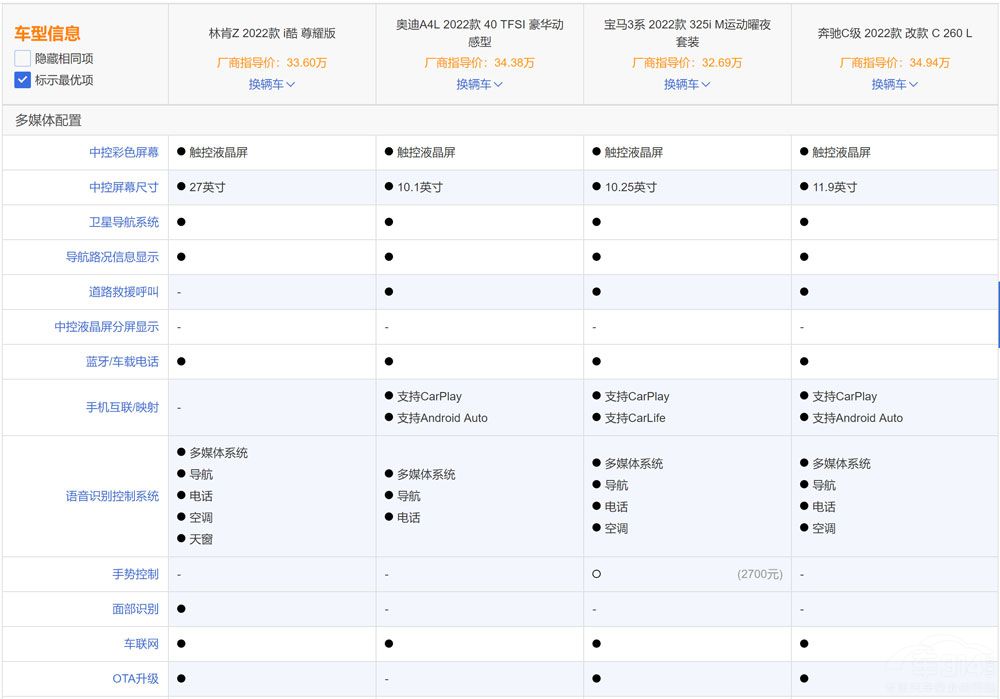Check the 隐藏相同项 checkbox
This screenshot has width=1000, height=699.
pyautogui.click(x=23, y=59)
